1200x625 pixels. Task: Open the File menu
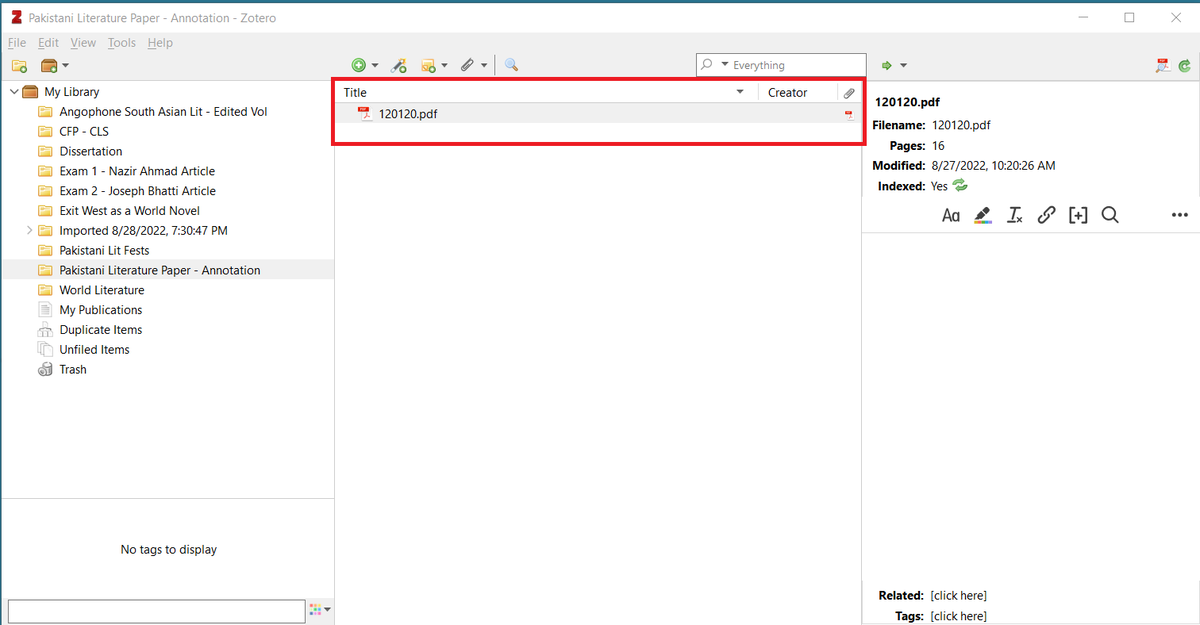[17, 43]
